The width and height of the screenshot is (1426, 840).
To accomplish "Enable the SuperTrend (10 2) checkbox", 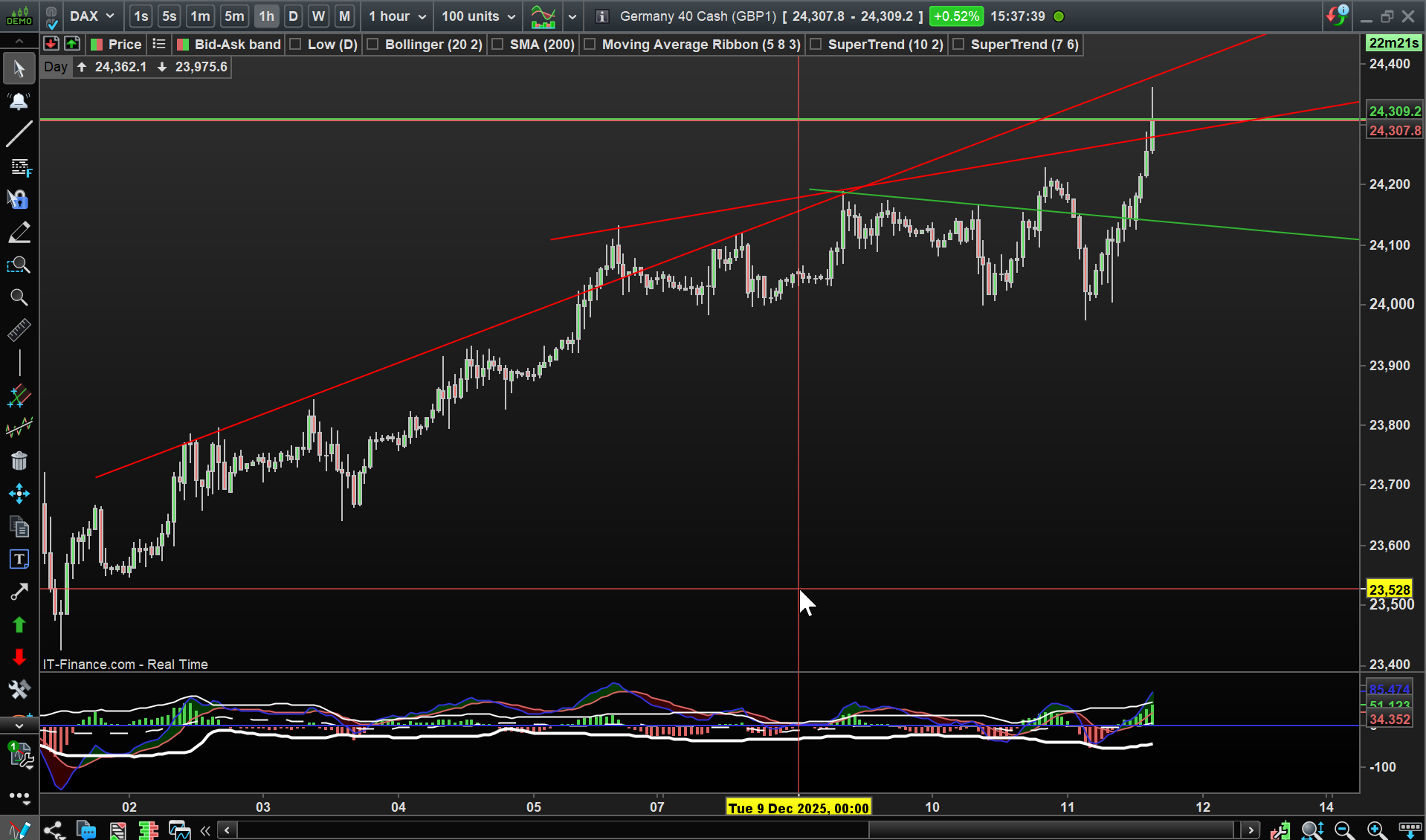I will [816, 45].
